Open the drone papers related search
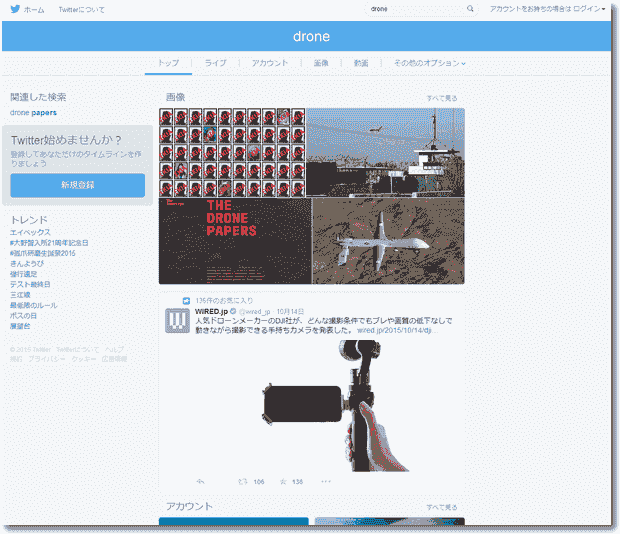Image resolution: width=620 pixels, height=534 pixels. pos(33,113)
